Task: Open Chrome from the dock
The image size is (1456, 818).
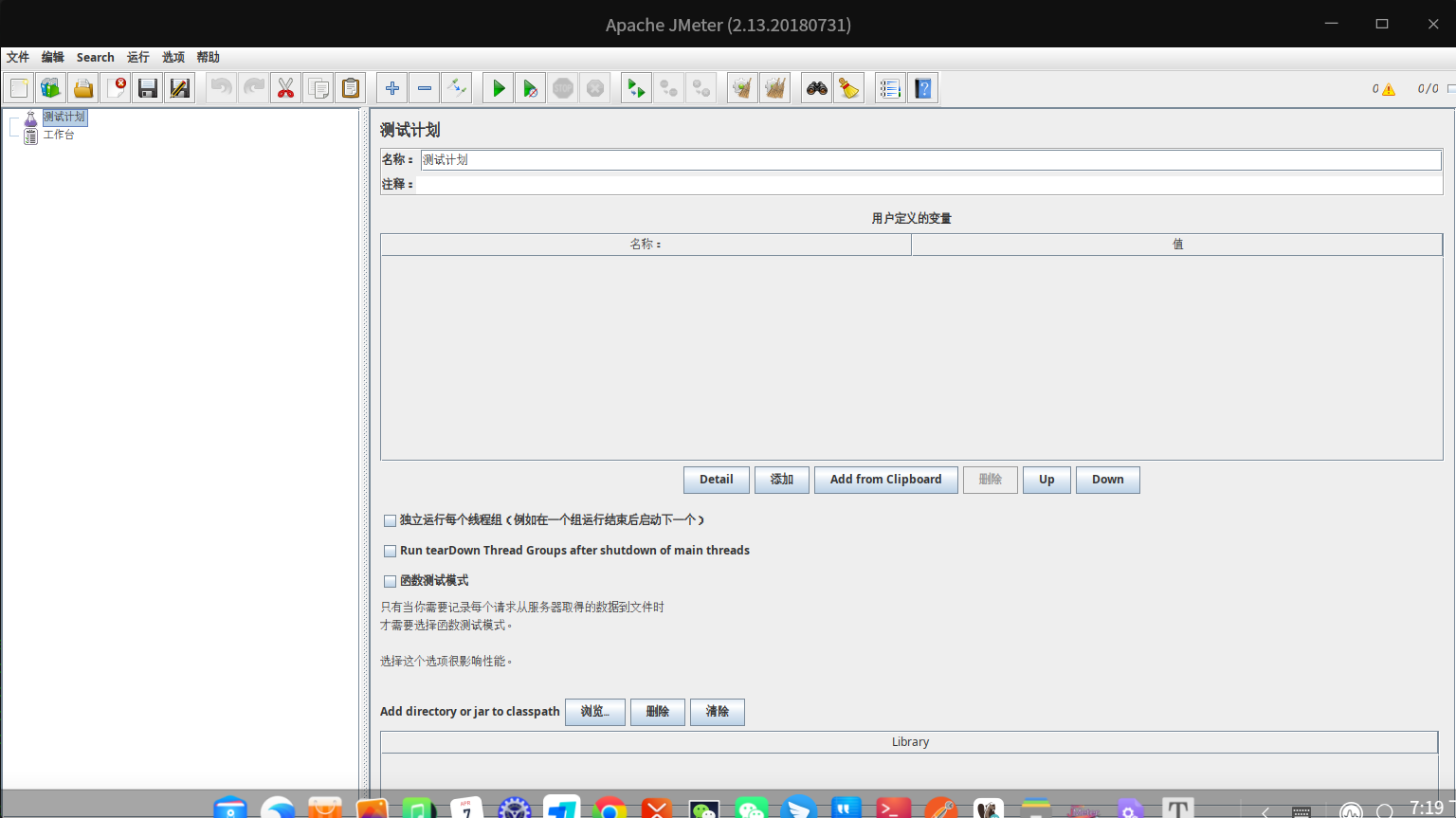Action: [610, 808]
